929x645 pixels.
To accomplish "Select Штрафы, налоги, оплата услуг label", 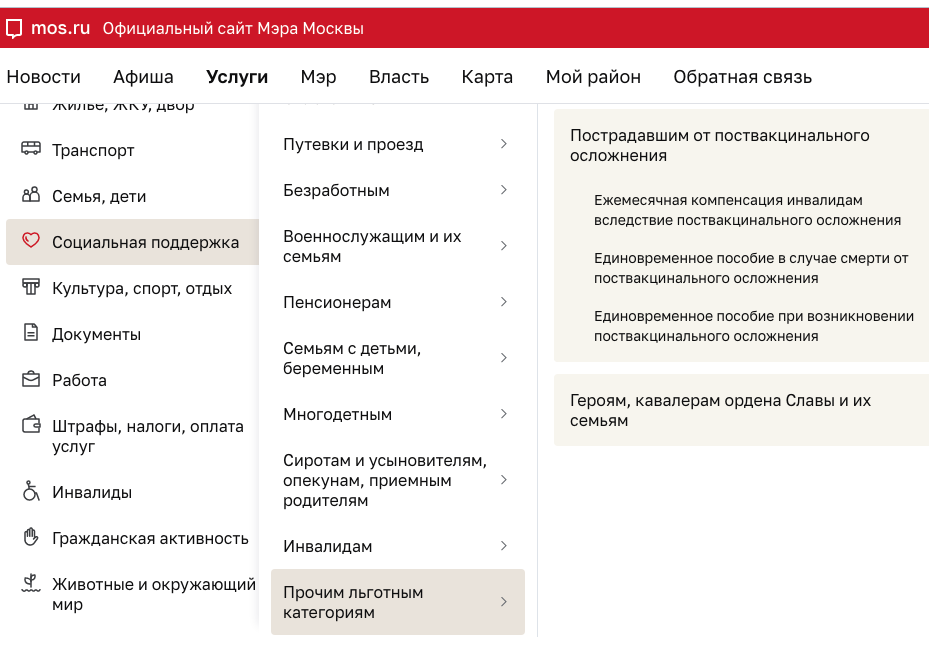I will 148,436.
